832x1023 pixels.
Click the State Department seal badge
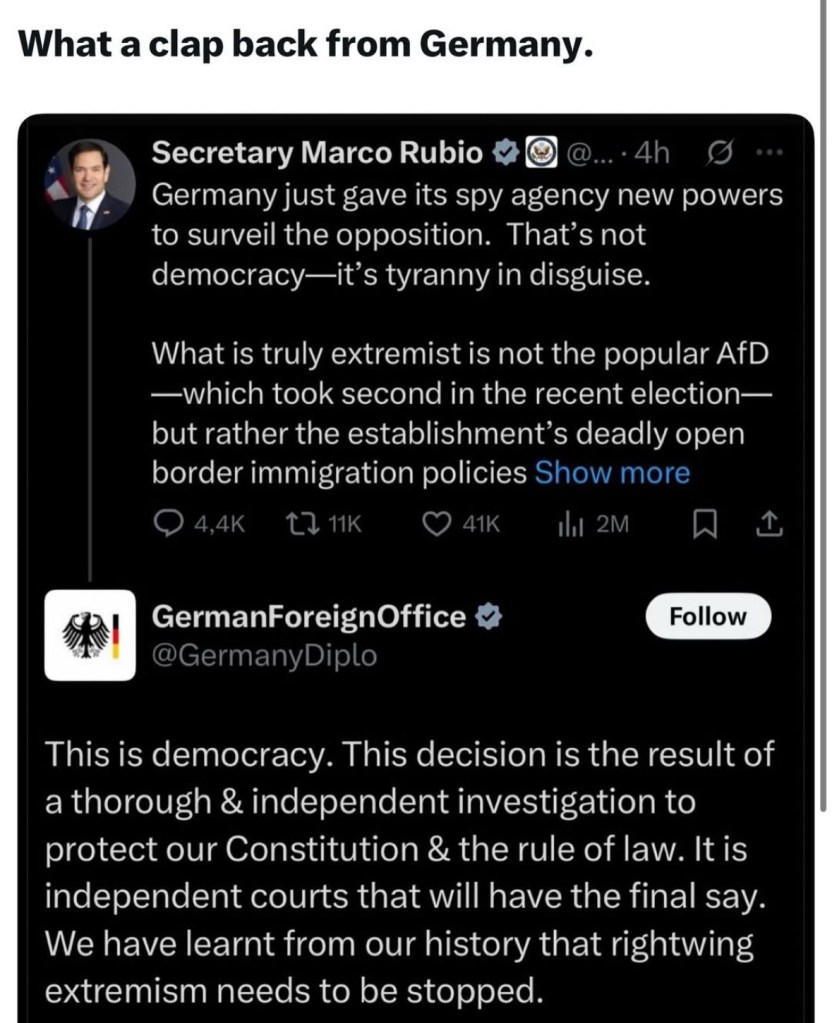[x=540, y=154]
